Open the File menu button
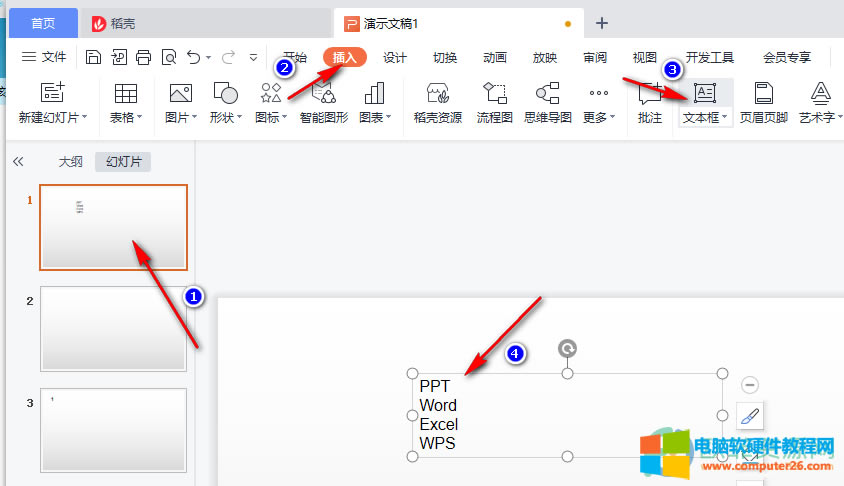The height and width of the screenshot is (486, 844). (x=44, y=57)
